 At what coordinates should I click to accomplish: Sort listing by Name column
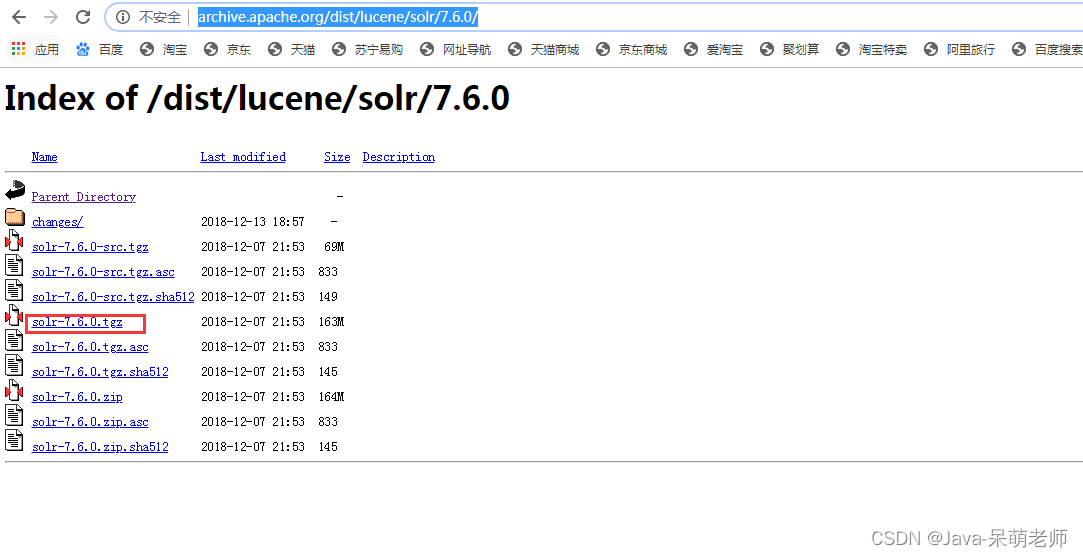coord(44,157)
